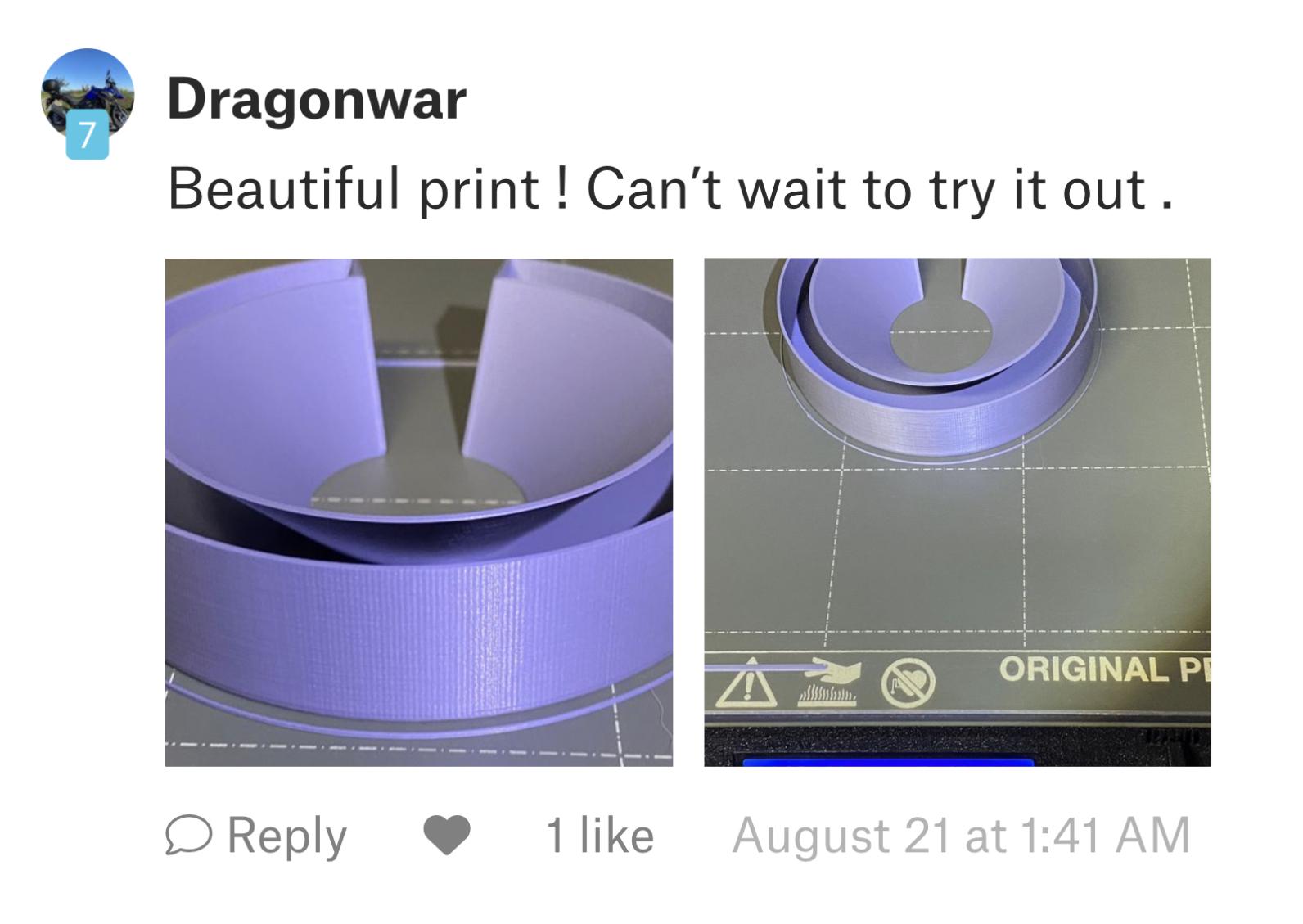View who liked via '1 like'

600,836
